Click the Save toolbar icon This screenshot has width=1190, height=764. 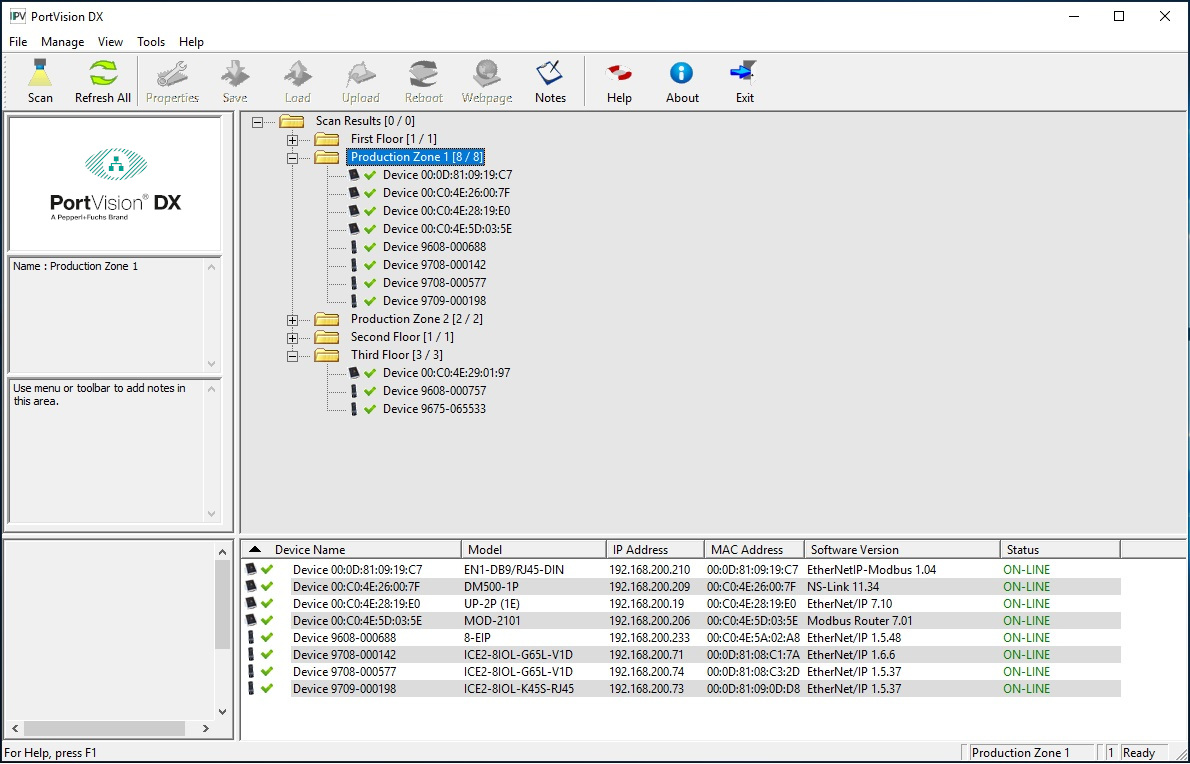(x=235, y=74)
